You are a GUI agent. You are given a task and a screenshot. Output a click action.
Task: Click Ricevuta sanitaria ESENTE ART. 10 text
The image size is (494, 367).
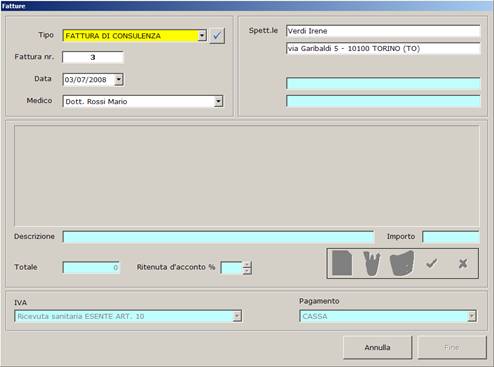click(x=81, y=316)
